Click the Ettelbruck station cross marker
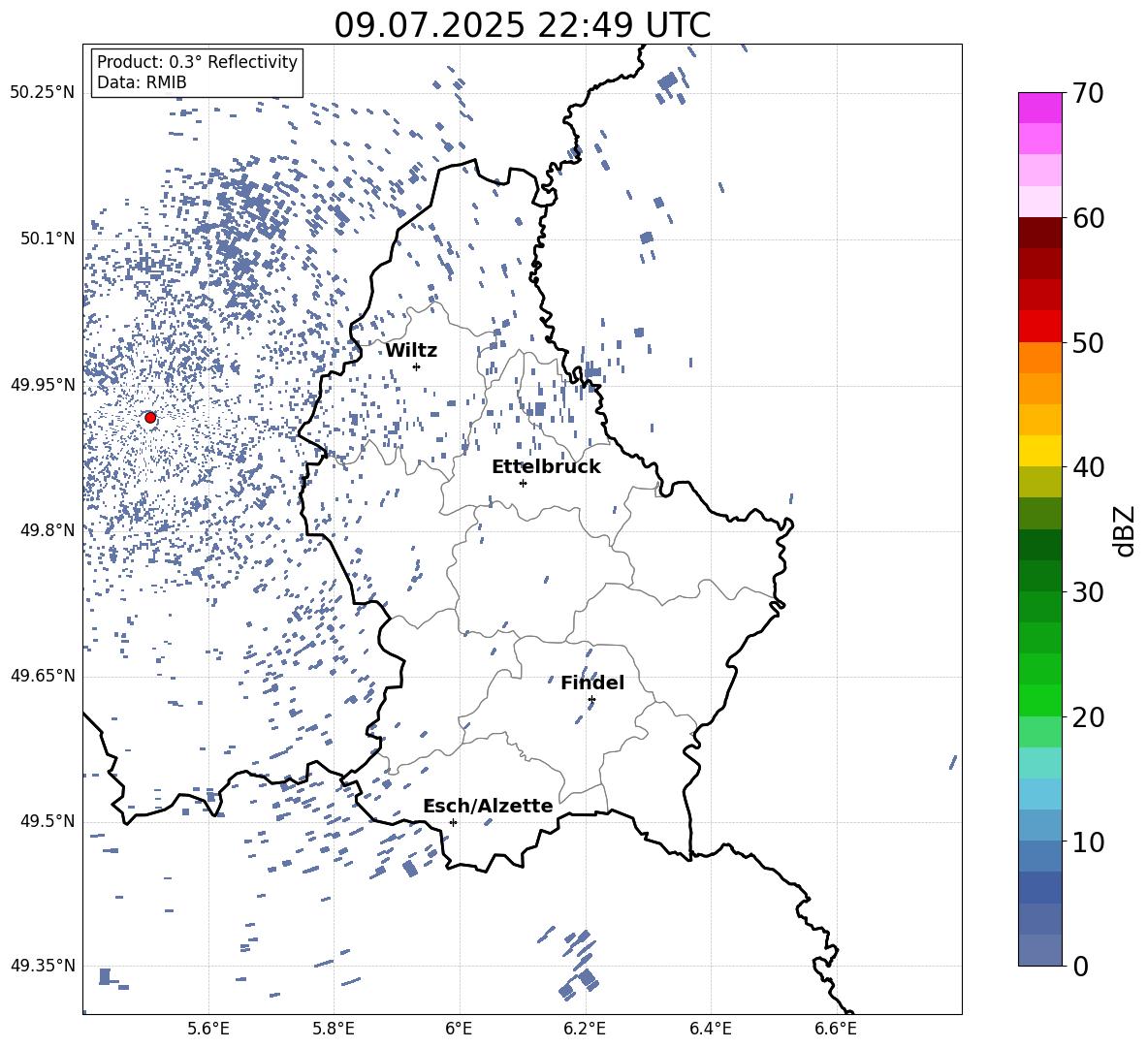Image resolution: width=1148 pixels, height=1048 pixels. click(x=523, y=483)
